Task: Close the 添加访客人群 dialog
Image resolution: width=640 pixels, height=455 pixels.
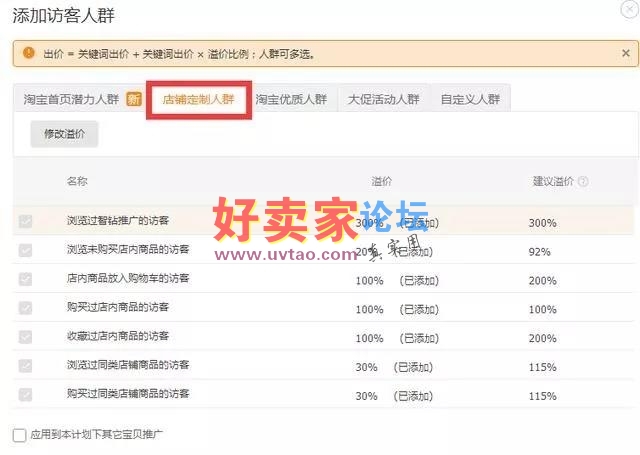Action: 624,12
